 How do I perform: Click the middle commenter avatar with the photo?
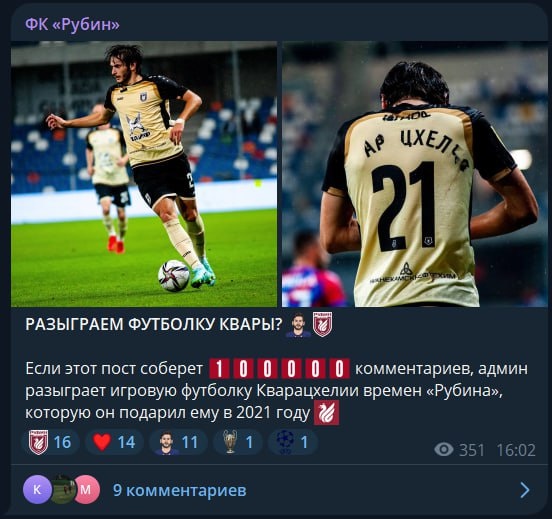(x=63, y=489)
